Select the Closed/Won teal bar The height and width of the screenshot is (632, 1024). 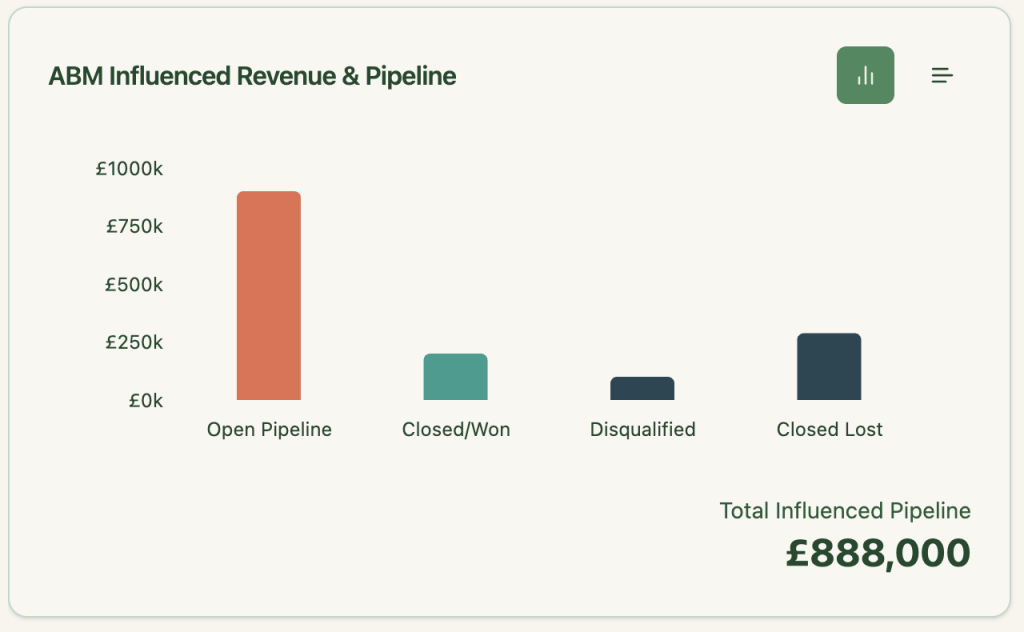tap(455, 377)
